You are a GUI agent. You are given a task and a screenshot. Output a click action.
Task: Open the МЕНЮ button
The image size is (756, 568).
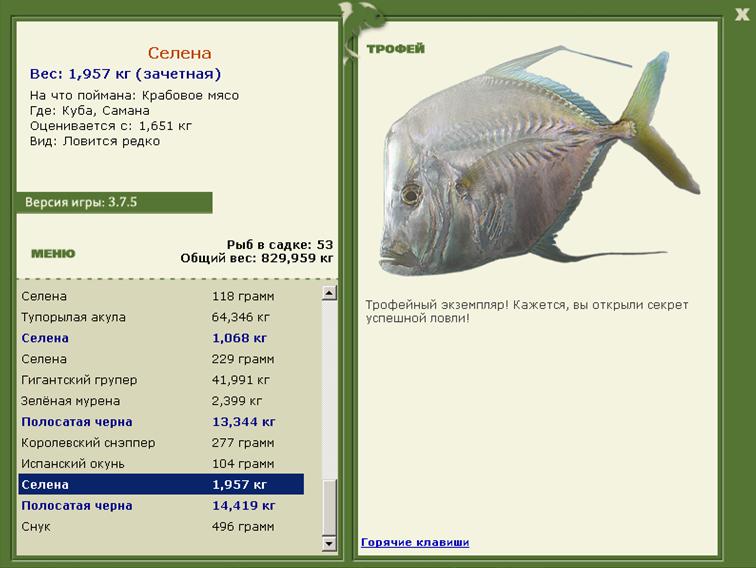(x=52, y=253)
